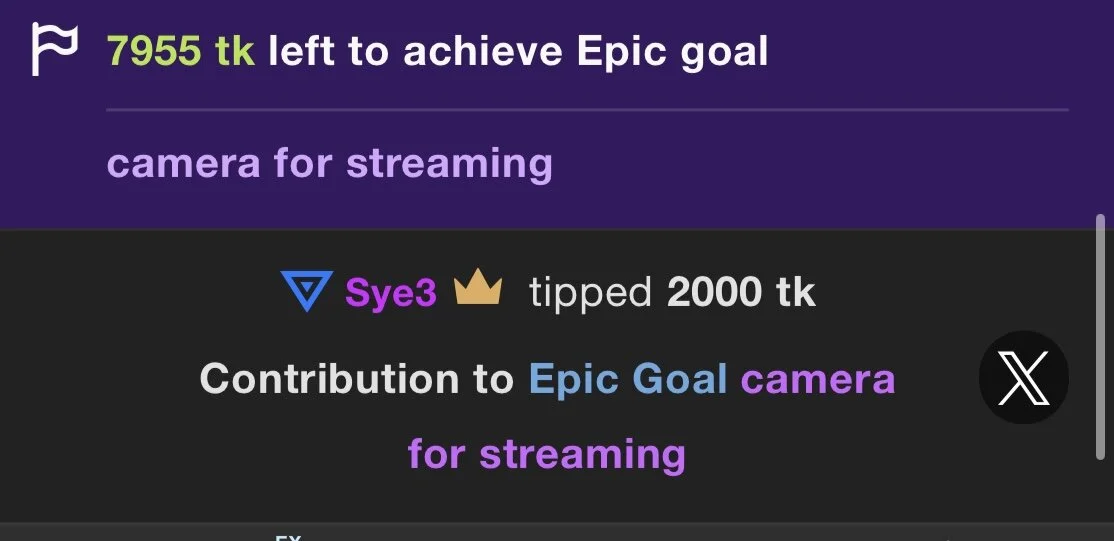1114x541 pixels.
Task: Click the X share button
Action: (1023, 377)
